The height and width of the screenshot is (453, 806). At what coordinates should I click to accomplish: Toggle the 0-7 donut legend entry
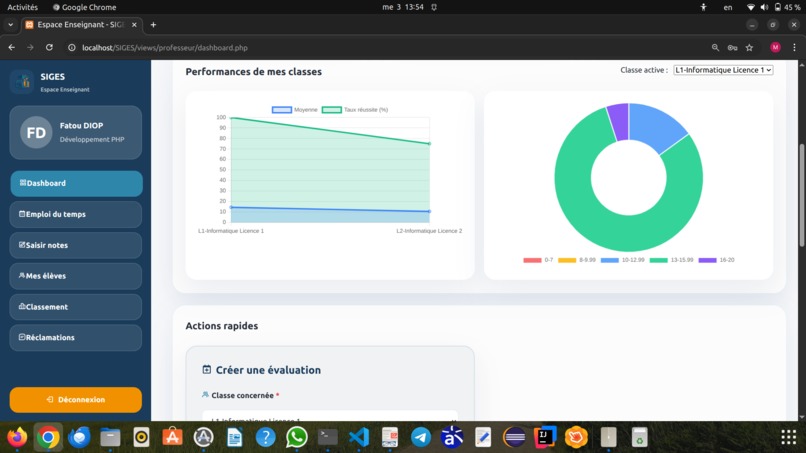538,260
